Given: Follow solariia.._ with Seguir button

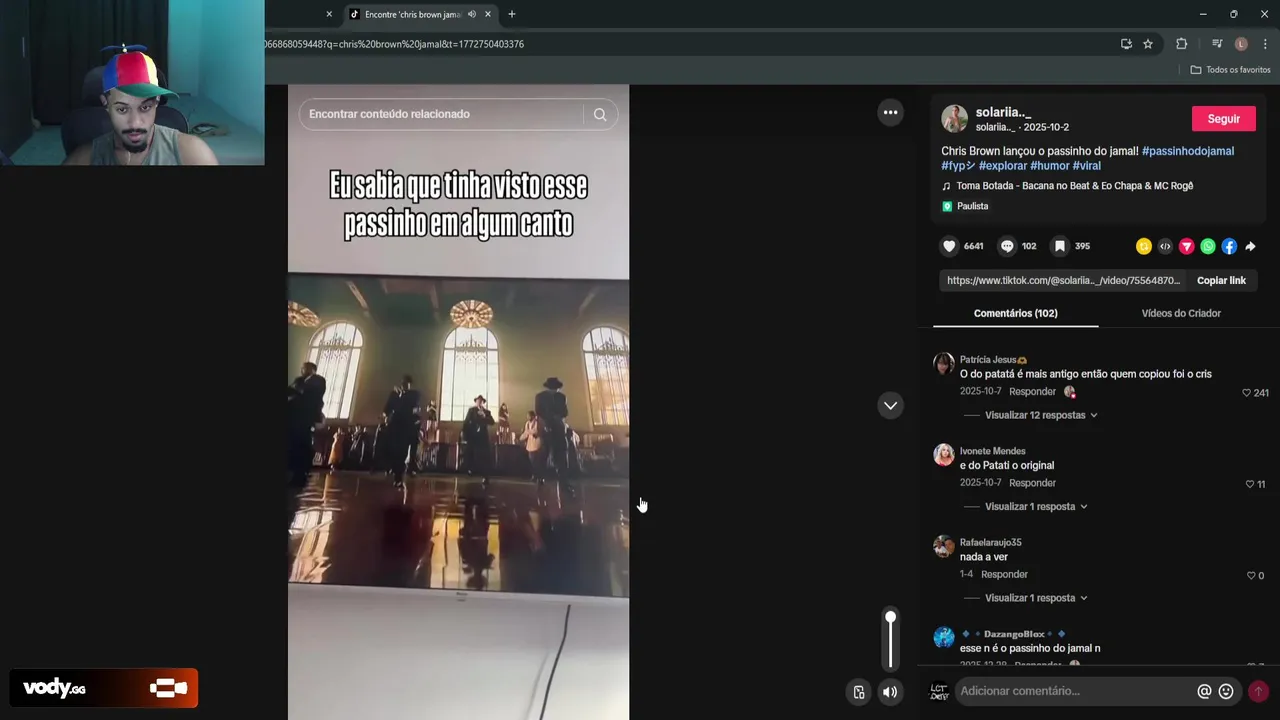Looking at the screenshot, I should tap(1223, 118).
